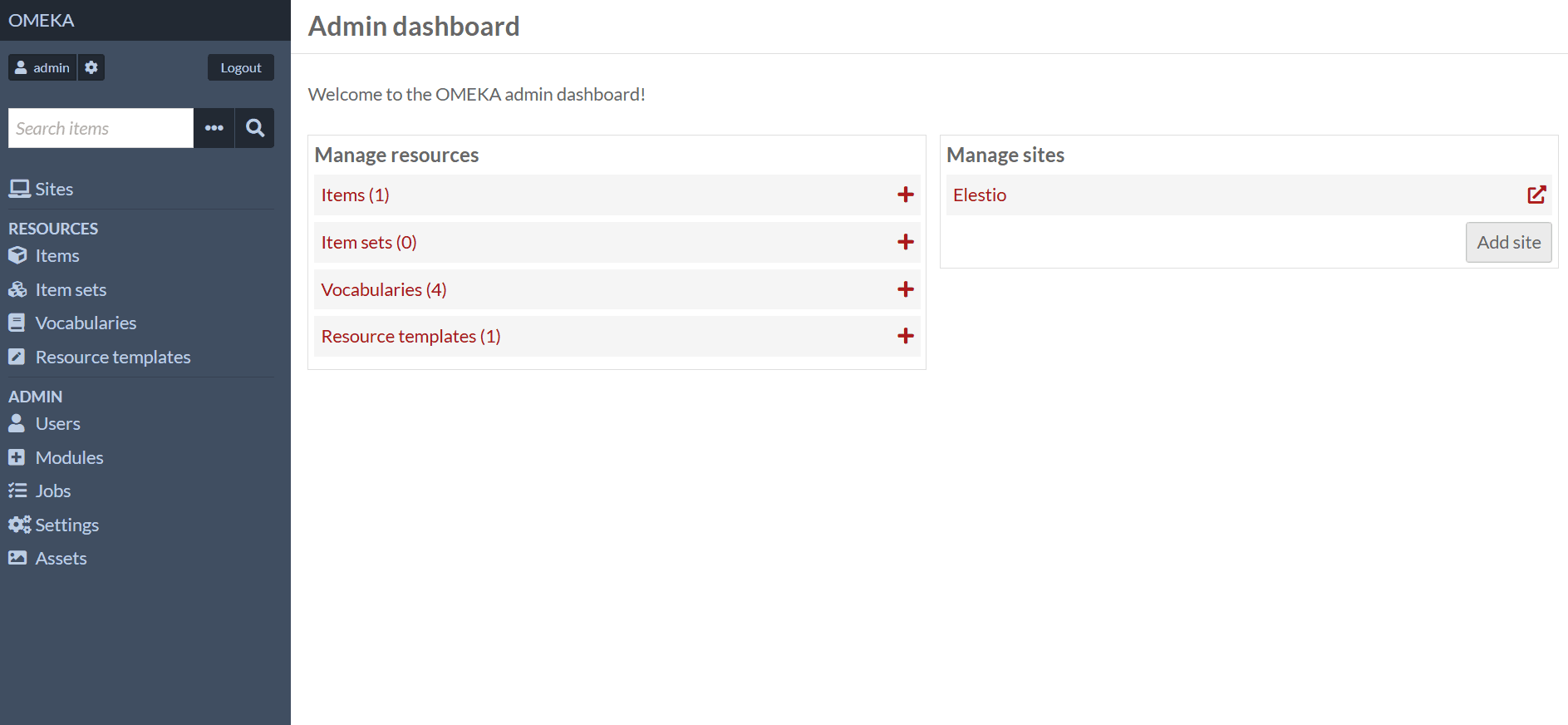Add new item set with plus icon
Image resolution: width=1568 pixels, height=725 pixels.
click(906, 242)
